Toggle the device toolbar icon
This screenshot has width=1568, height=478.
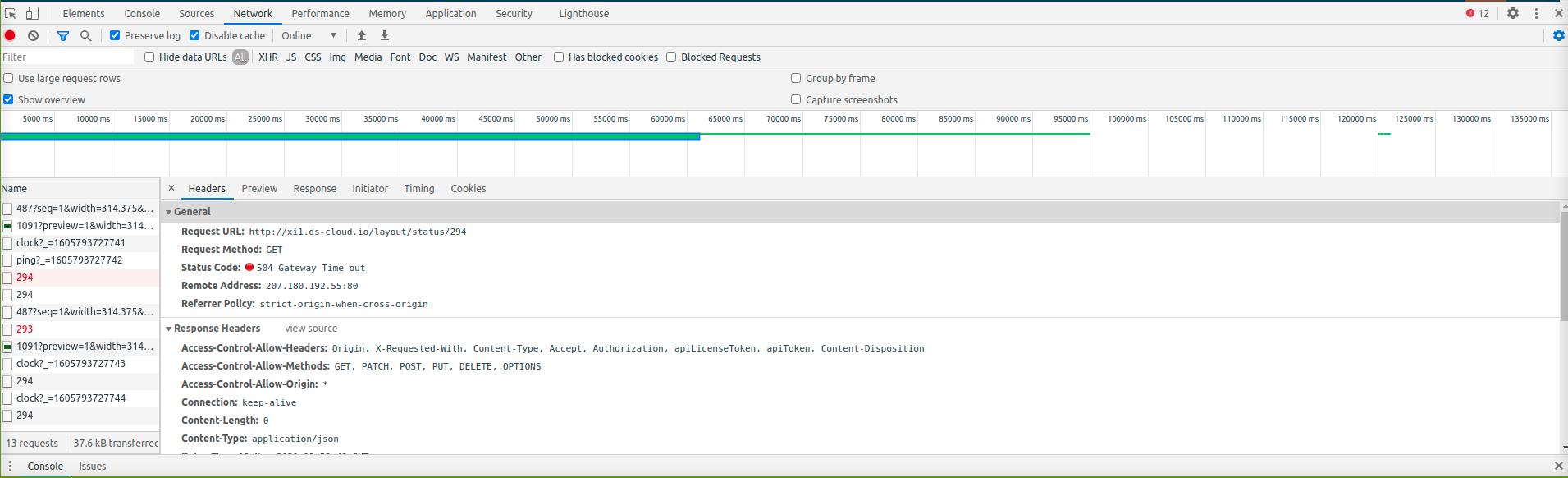[x=32, y=13]
